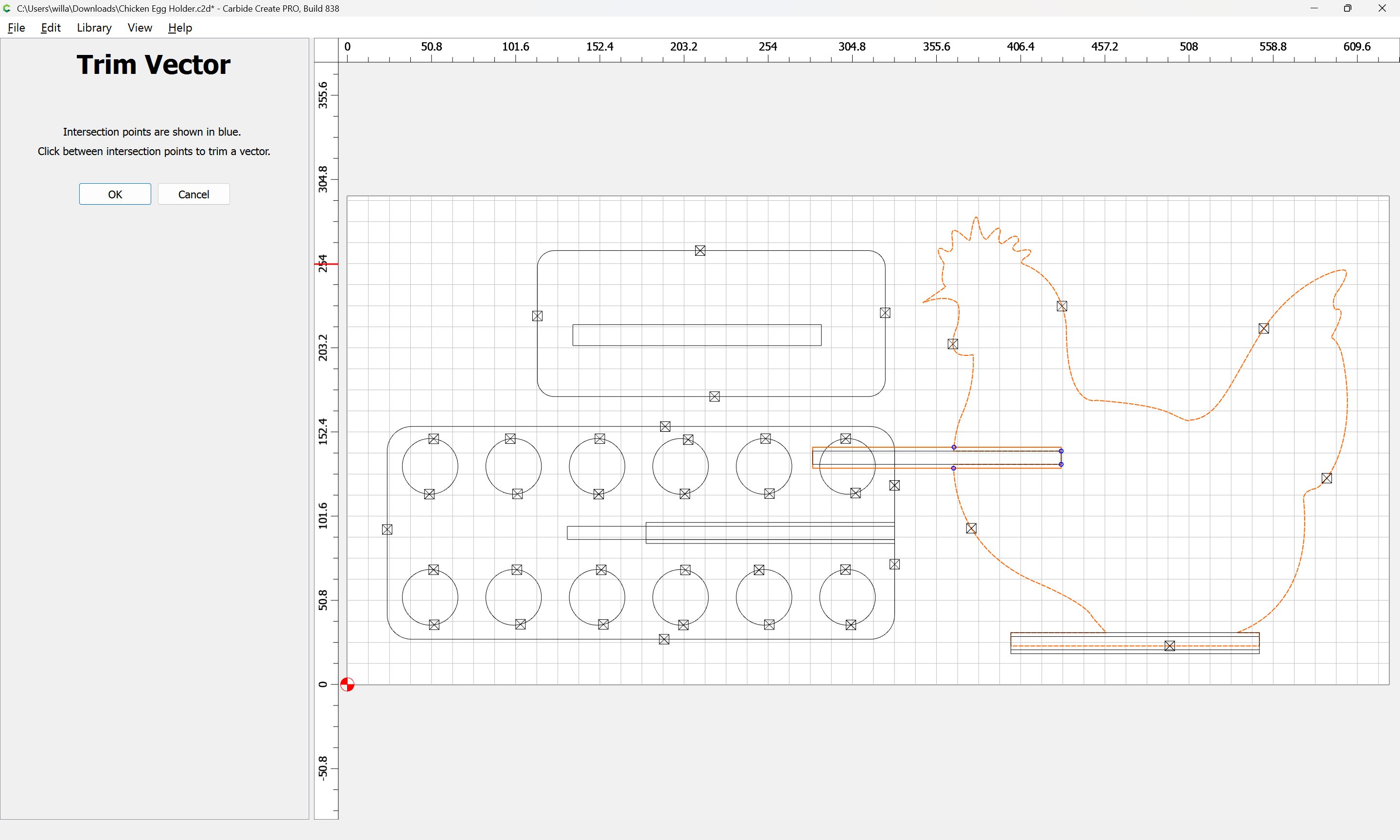The image size is (1400, 840).
Task: Restore down the application window
Action: pyautogui.click(x=1347, y=8)
